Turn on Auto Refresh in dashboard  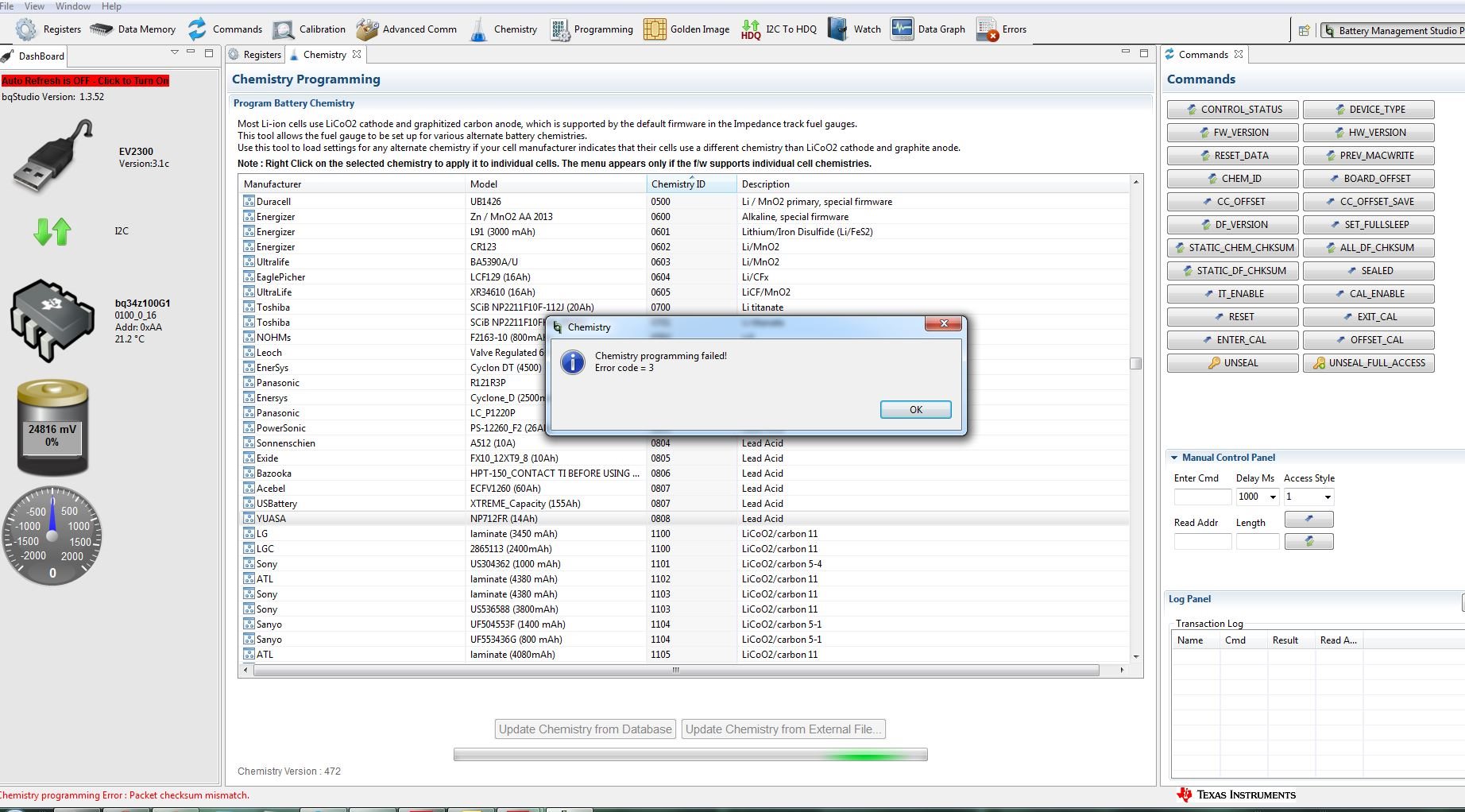(85, 81)
